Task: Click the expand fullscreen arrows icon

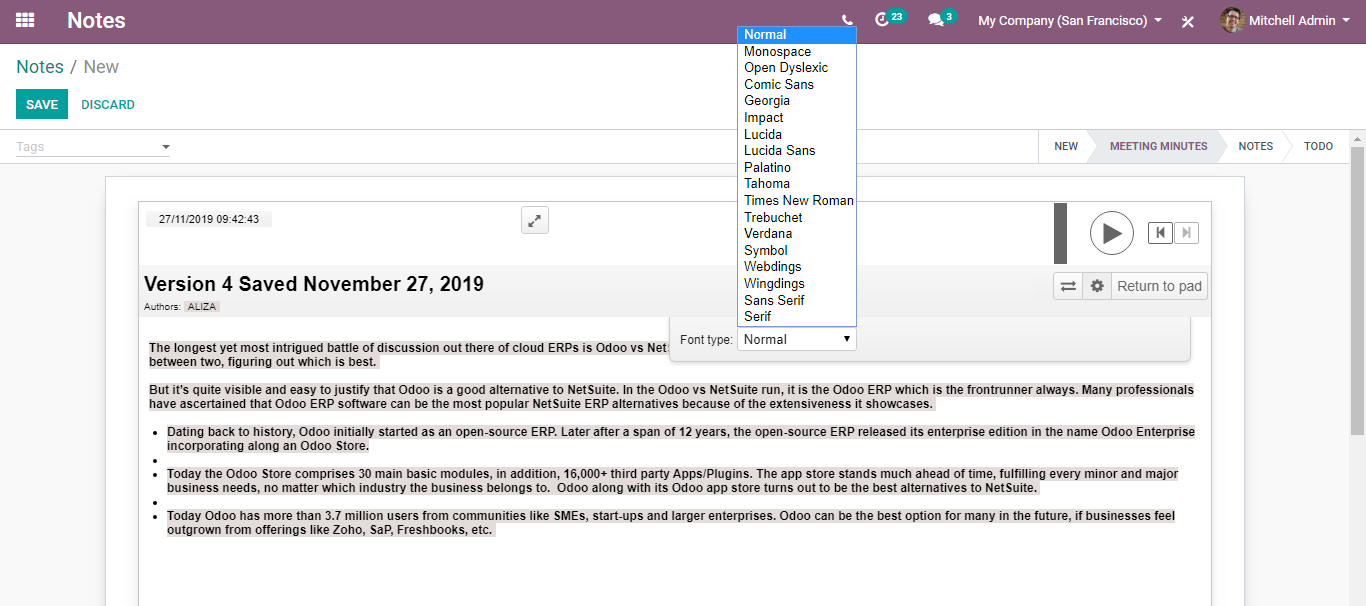Action: 535,220
